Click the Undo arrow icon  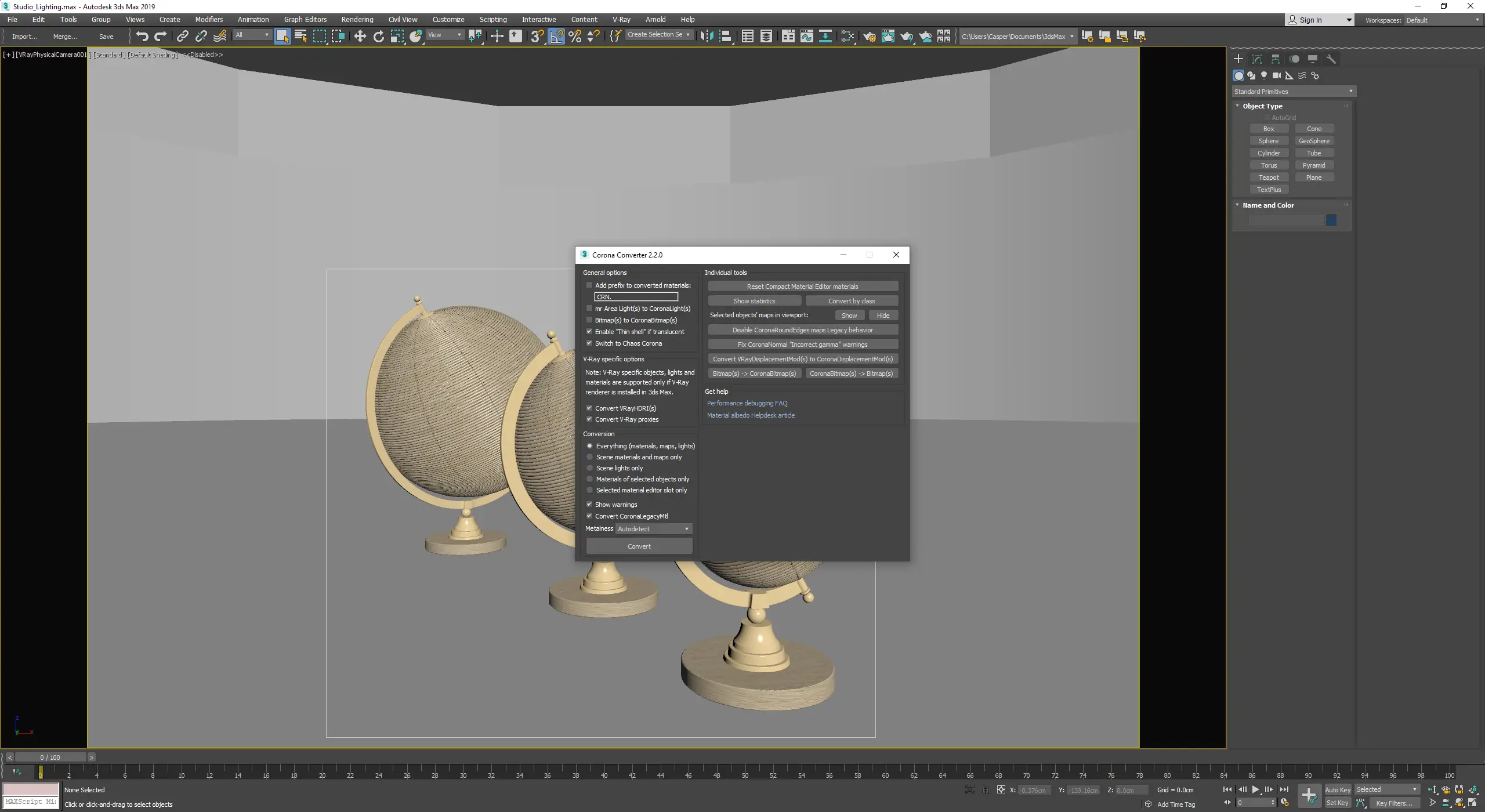[x=142, y=36]
